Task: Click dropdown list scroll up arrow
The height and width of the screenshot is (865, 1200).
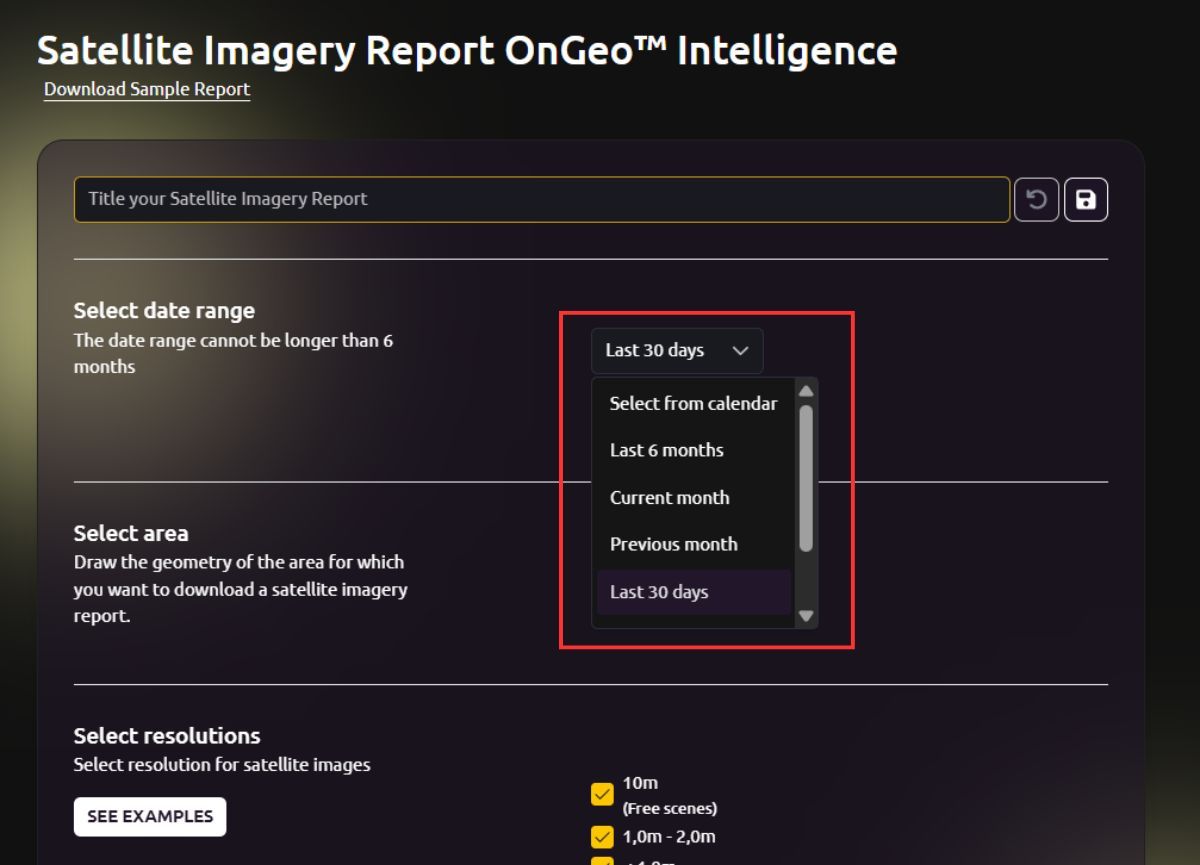Action: (806, 391)
